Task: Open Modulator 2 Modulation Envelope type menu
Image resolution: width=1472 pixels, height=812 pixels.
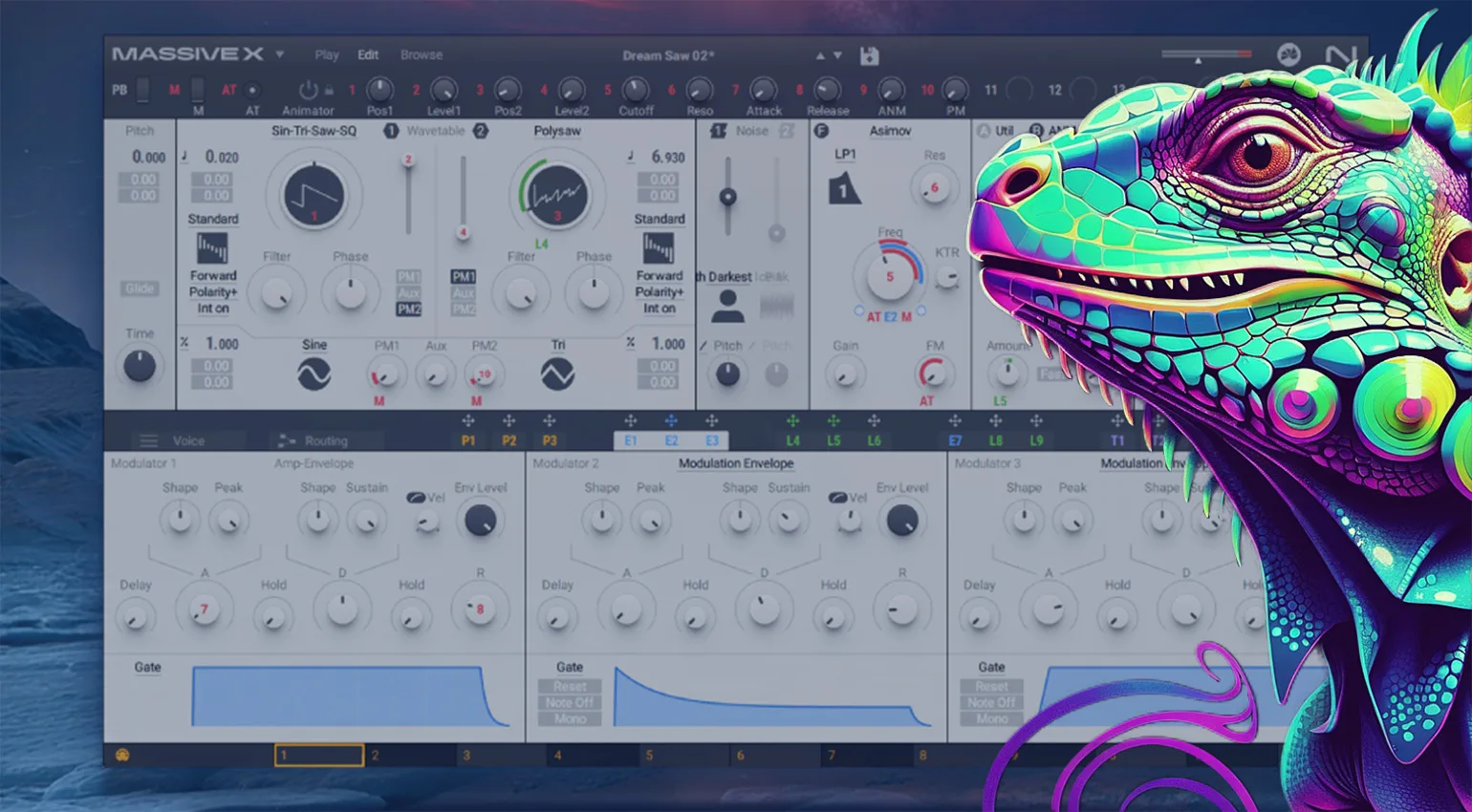Action: point(736,463)
